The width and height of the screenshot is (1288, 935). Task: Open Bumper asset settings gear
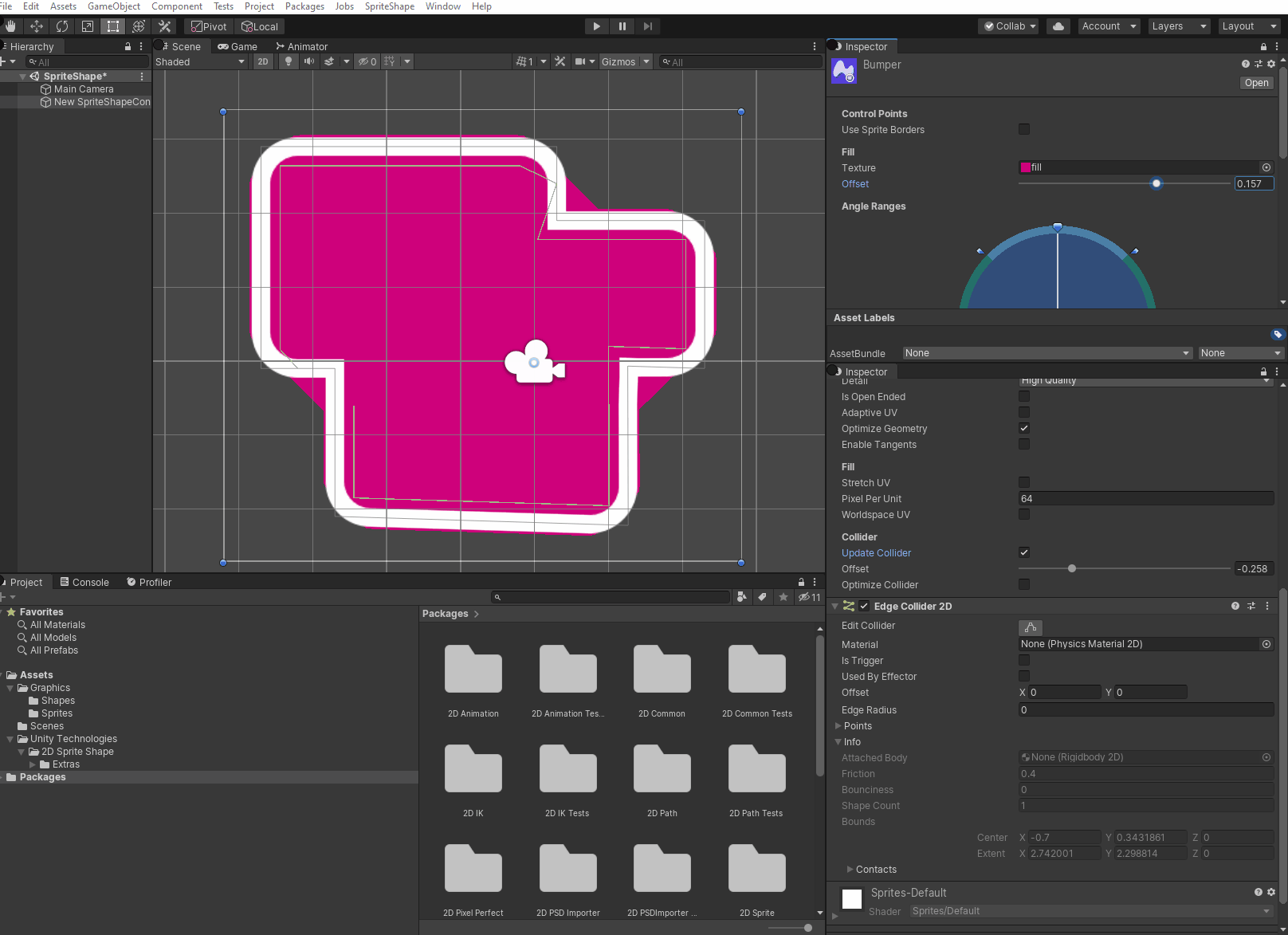(x=1271, y=64)
